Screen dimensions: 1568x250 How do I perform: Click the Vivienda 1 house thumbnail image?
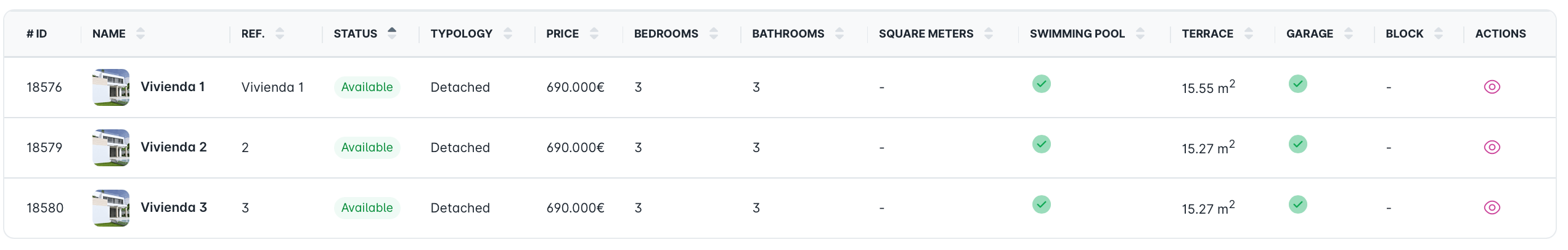pos(111,87)
